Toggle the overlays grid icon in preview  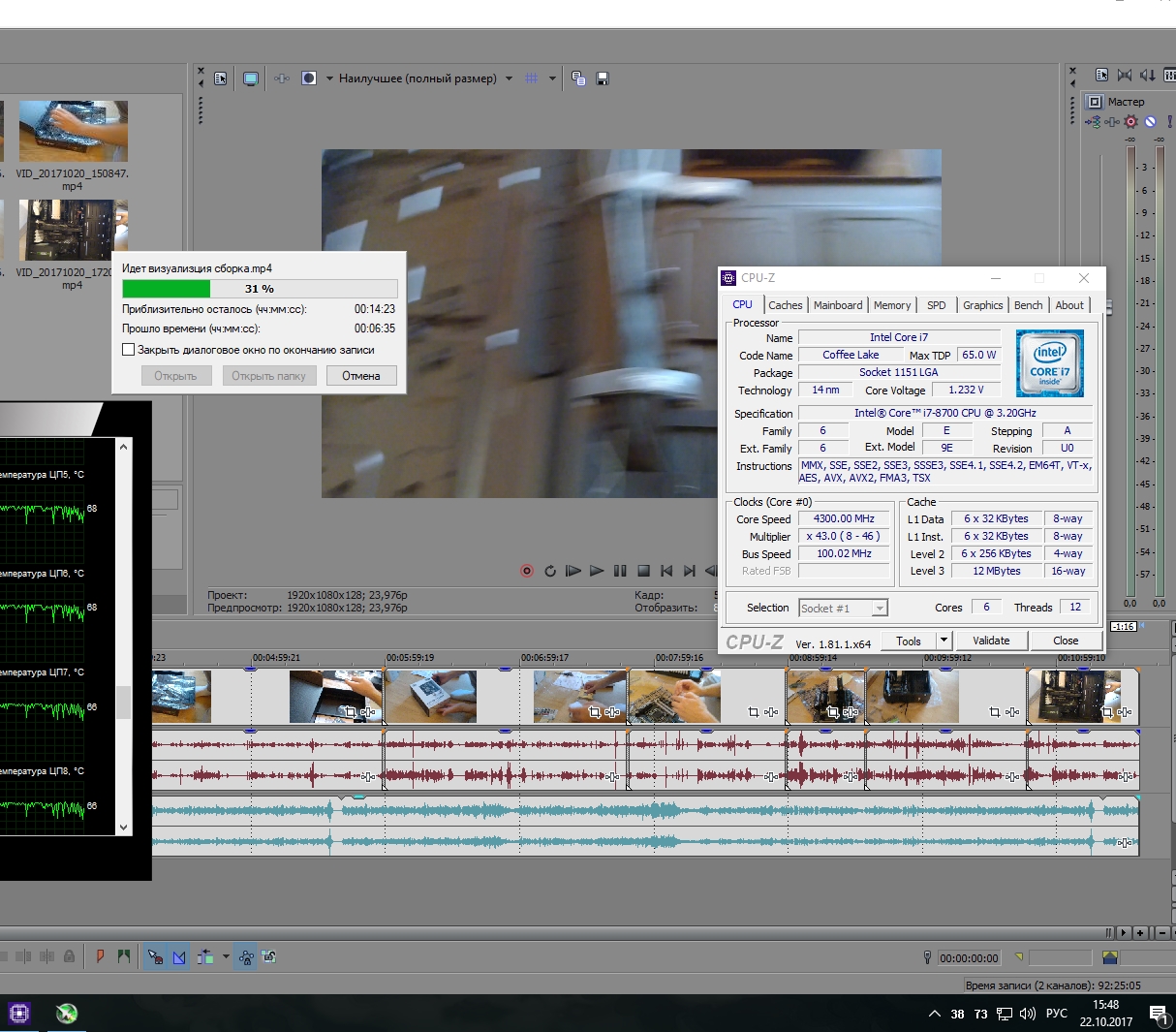(x=531, y=78)
